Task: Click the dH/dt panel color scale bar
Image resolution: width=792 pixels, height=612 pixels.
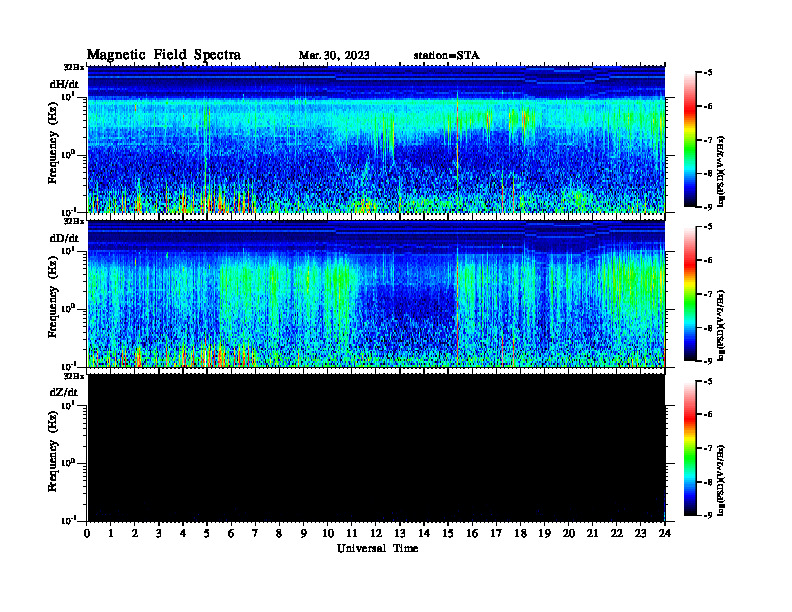Action: pyautogui.click(x=690, y=140)
